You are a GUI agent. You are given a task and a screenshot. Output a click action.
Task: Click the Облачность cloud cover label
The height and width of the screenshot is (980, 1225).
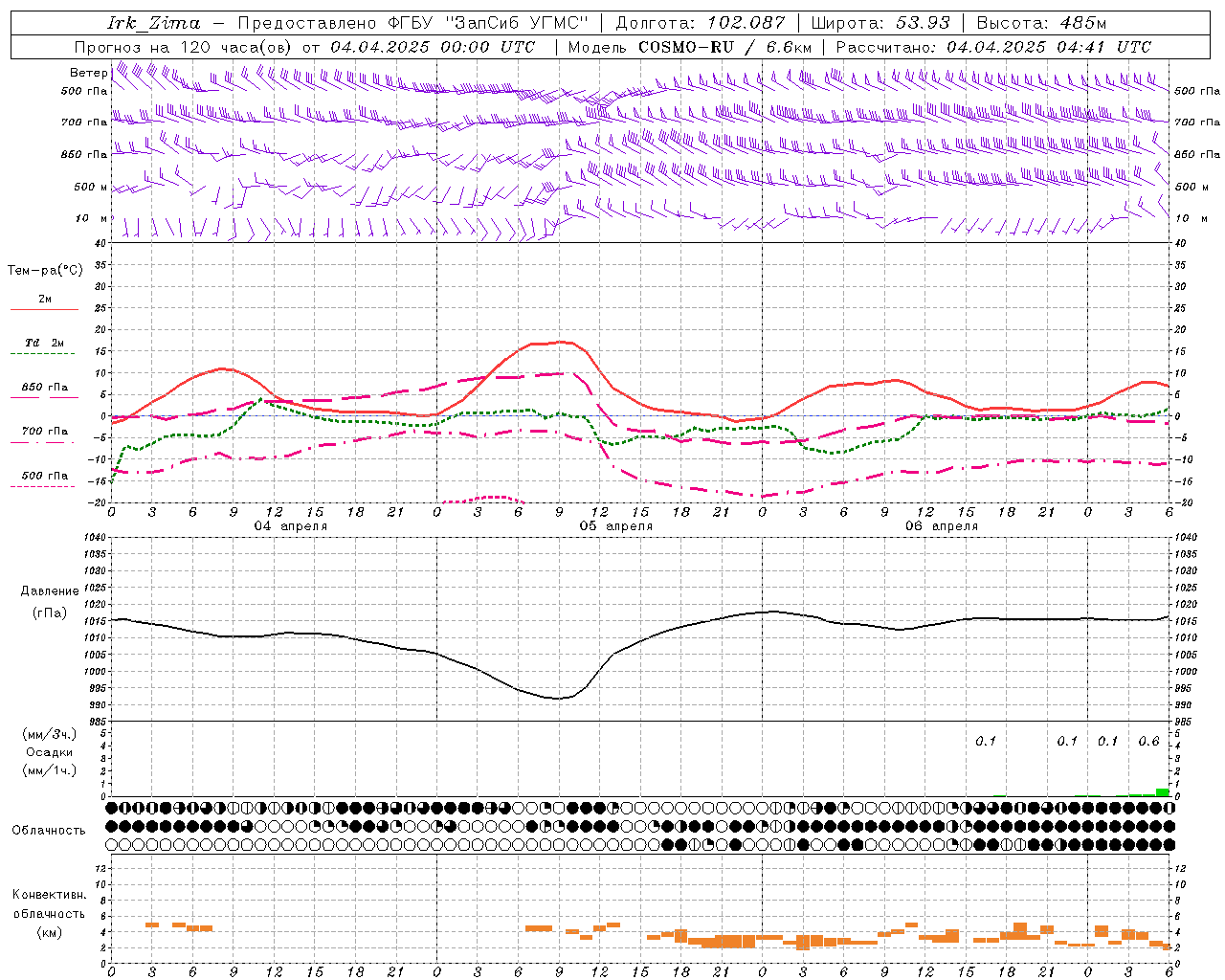49,831
